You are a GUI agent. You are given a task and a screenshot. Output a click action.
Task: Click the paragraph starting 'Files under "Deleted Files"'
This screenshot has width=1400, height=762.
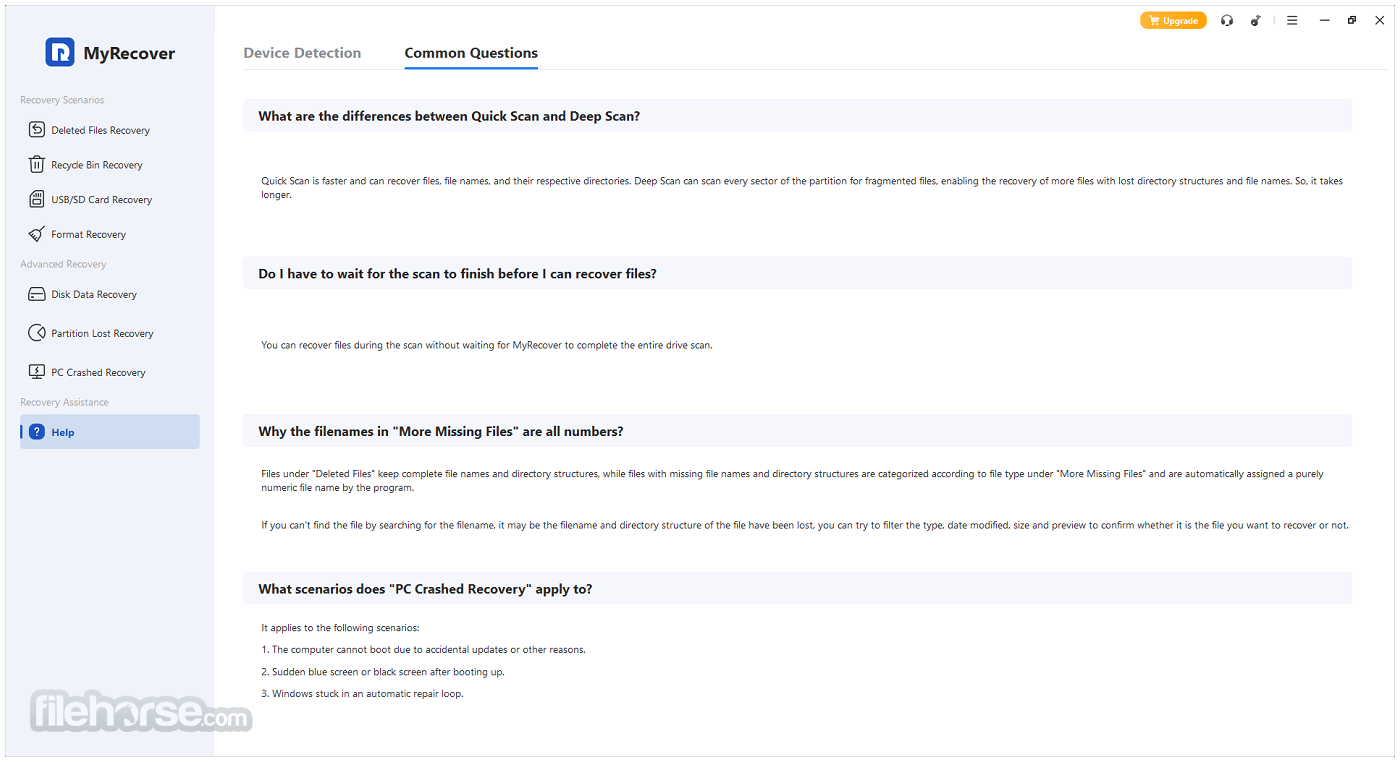tap(792, 481)
